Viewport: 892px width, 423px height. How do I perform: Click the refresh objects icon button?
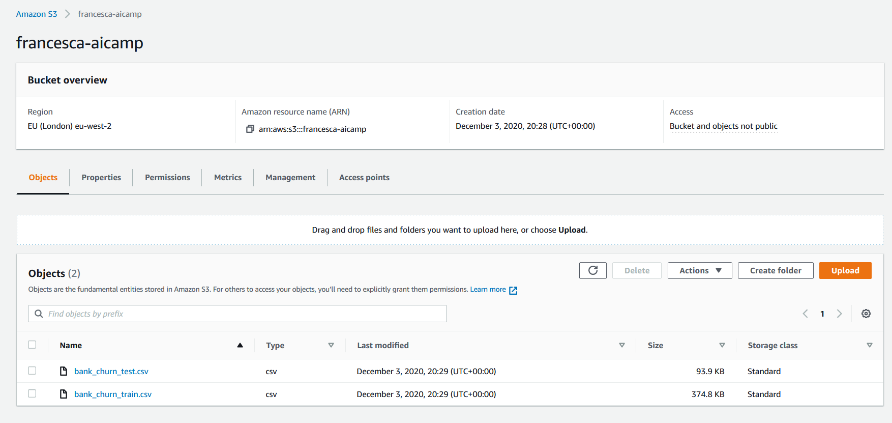click(x=593, y=271)
